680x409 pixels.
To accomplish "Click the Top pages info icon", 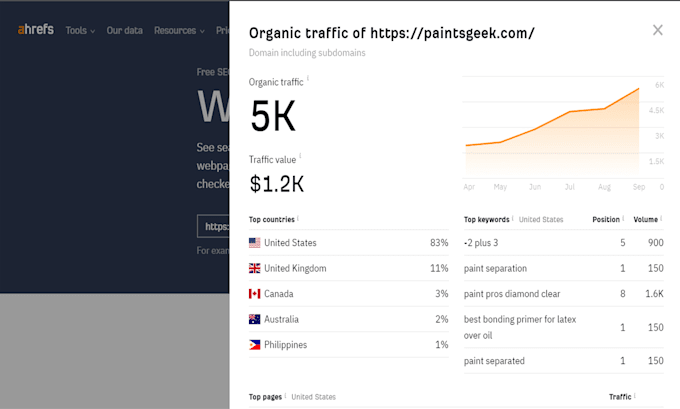I will tap(285, 395).
